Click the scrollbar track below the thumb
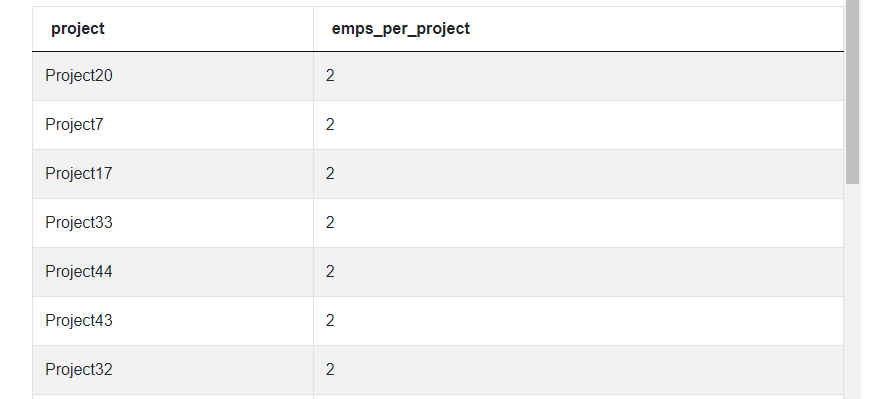 pyautogui.click(x=852, y=291)
